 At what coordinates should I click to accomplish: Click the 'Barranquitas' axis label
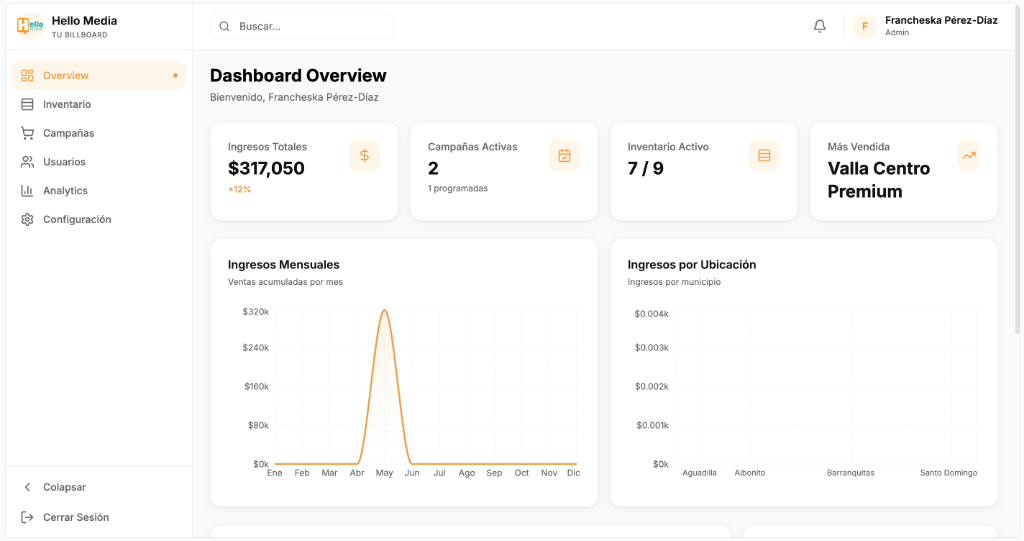850,473
